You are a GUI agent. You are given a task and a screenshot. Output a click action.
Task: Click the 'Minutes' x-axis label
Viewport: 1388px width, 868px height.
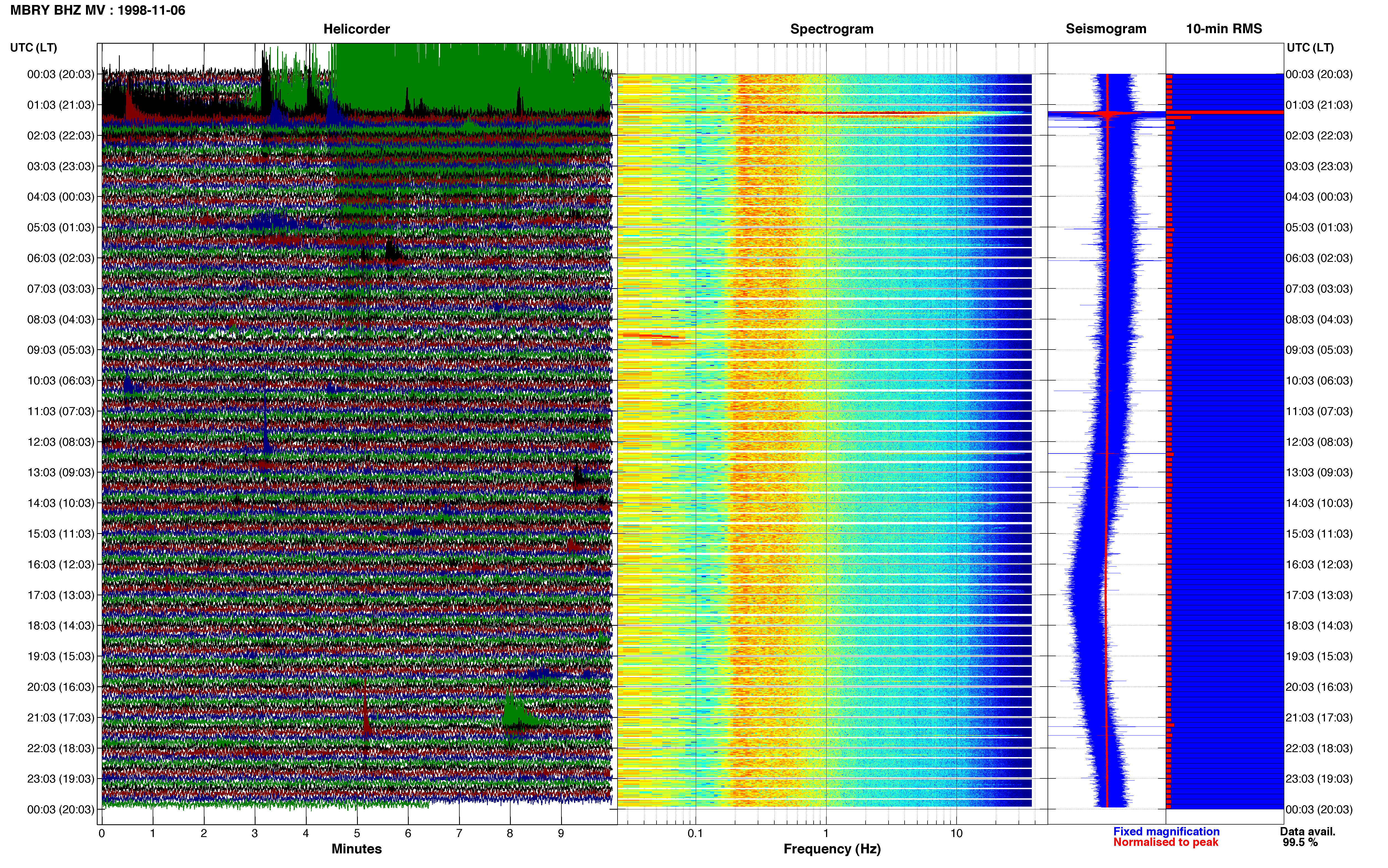point(356,848)
